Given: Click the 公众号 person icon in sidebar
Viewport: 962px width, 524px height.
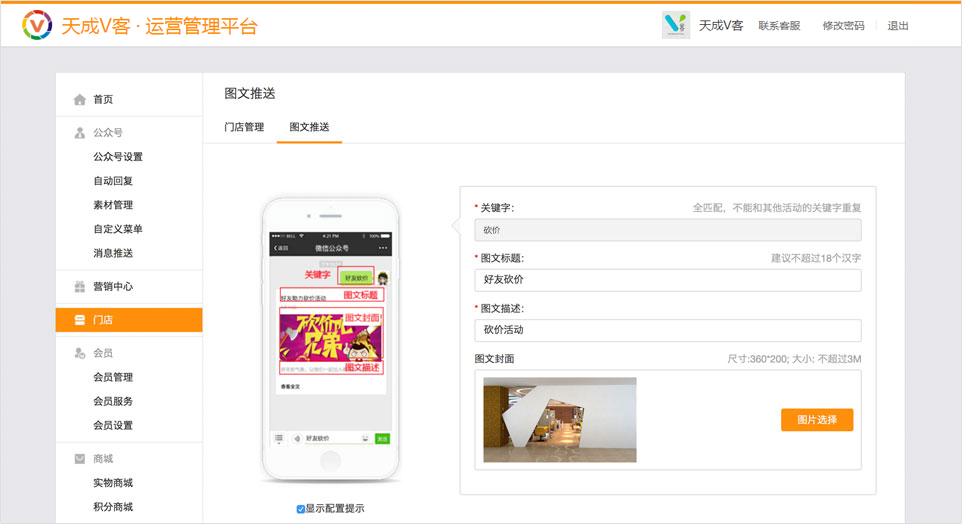Looking at the screenshot, I should point(80,133).
